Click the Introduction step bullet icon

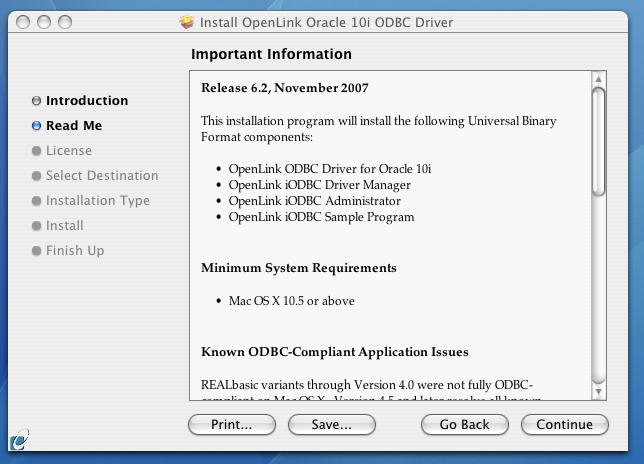[x=37, y=101]
